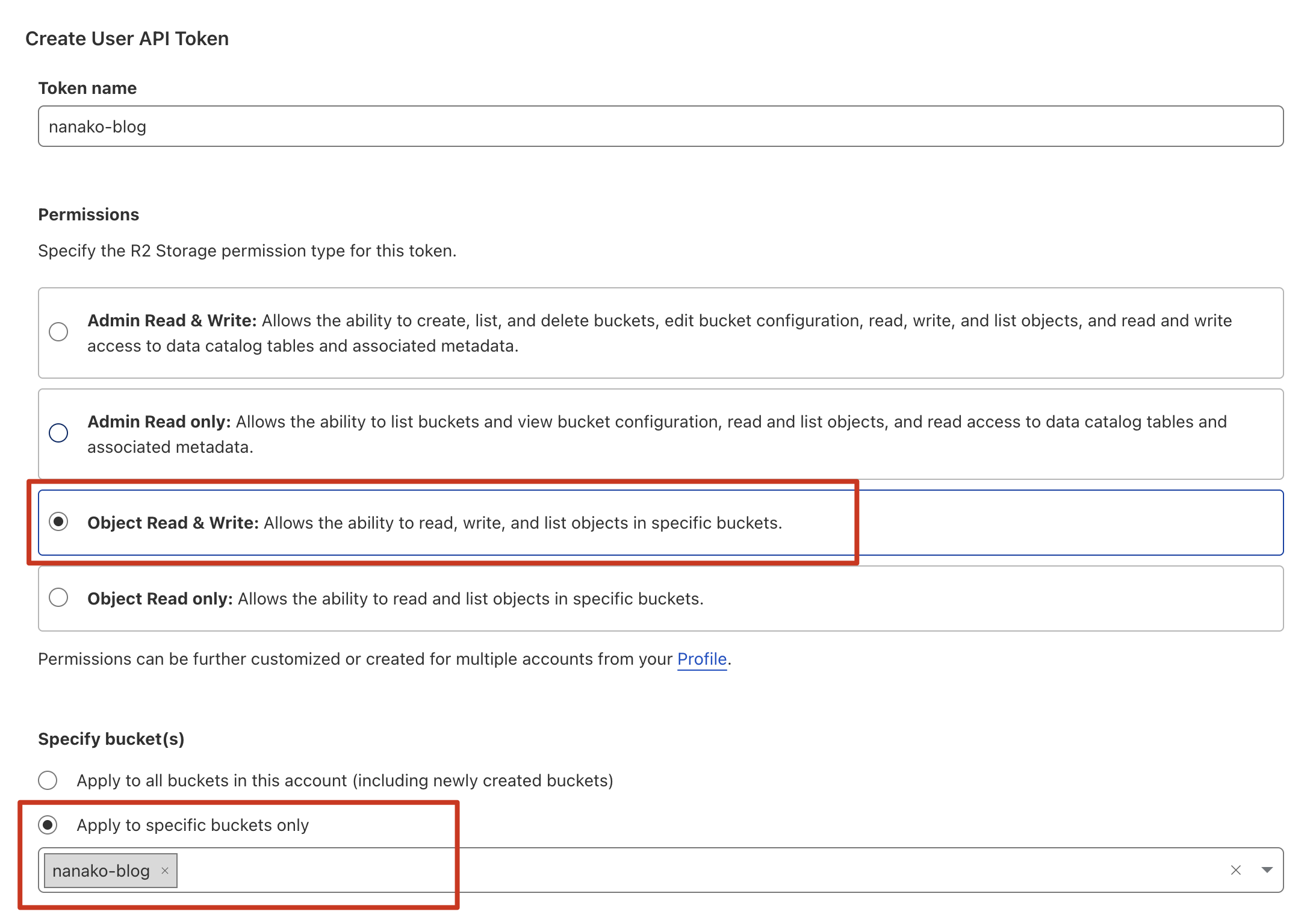1316x920 pixels.
Task: Open the Profile link
Action: (702, 659)
